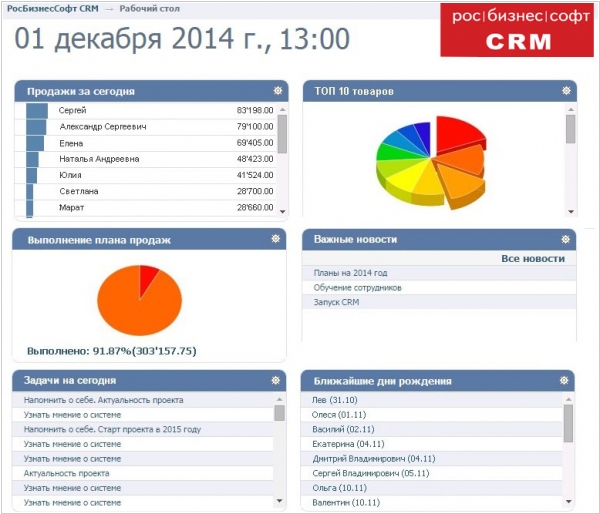Select the Юлия sales row

145,175
